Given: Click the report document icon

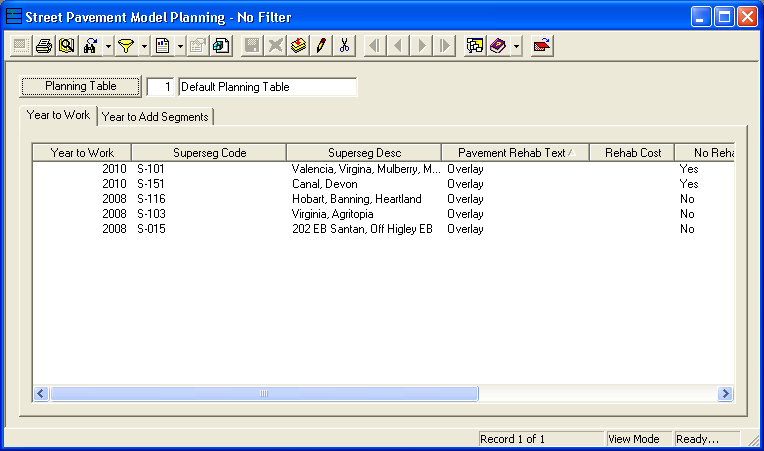Looking at the screenshot, I should (162, 46).
